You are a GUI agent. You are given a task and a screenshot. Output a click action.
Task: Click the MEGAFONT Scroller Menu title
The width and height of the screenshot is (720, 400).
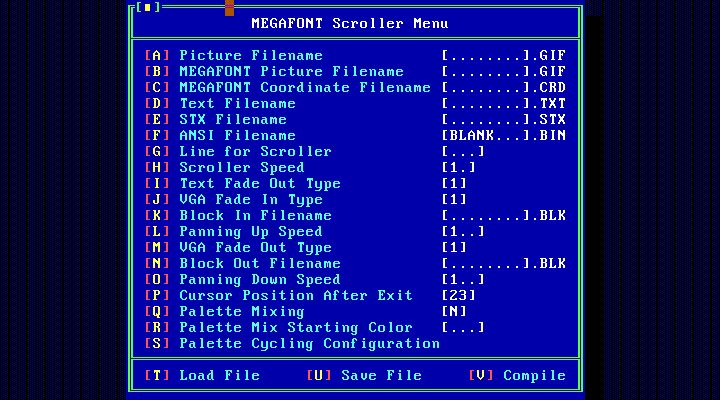[x=350, y=23]
